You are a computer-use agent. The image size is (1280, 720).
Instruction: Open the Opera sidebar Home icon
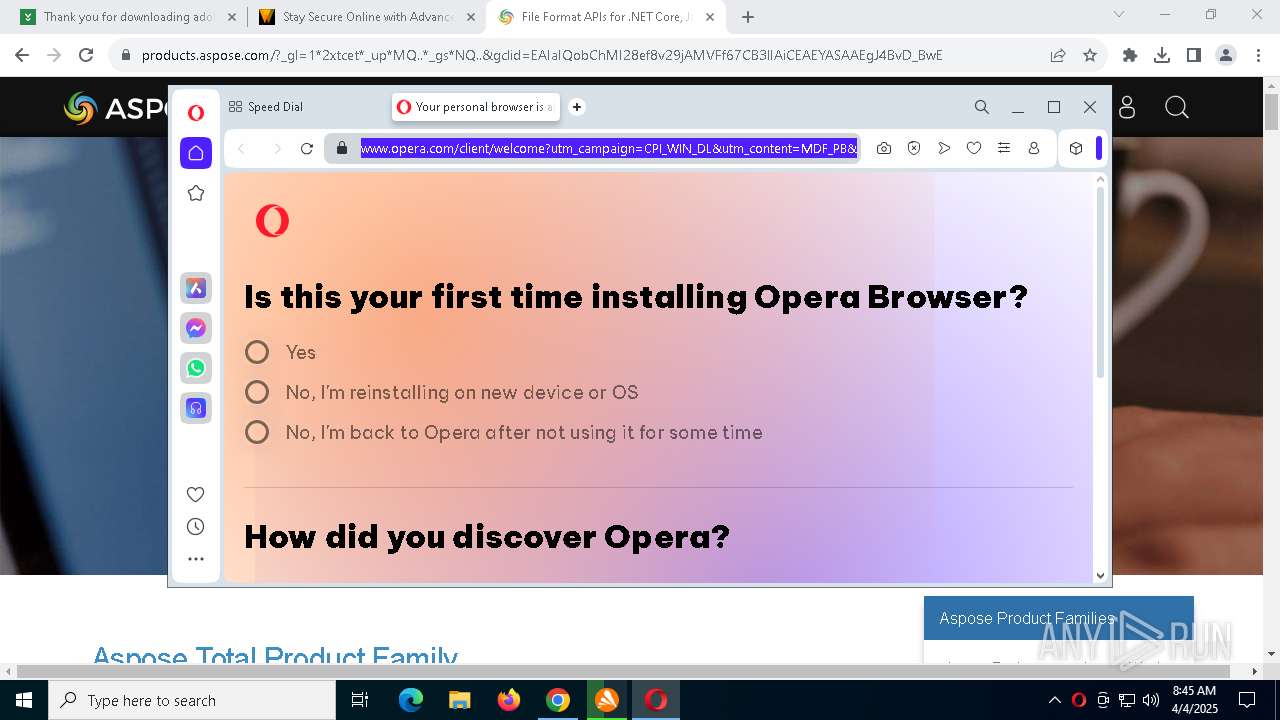pos(196,153)
